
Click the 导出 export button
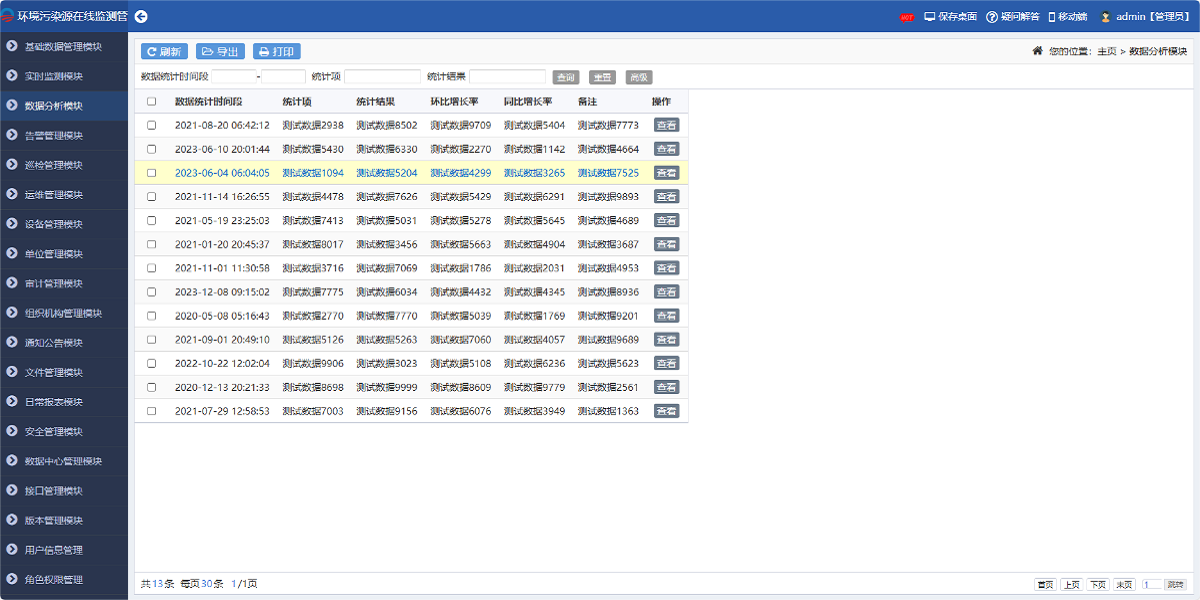tap(220, 52)
